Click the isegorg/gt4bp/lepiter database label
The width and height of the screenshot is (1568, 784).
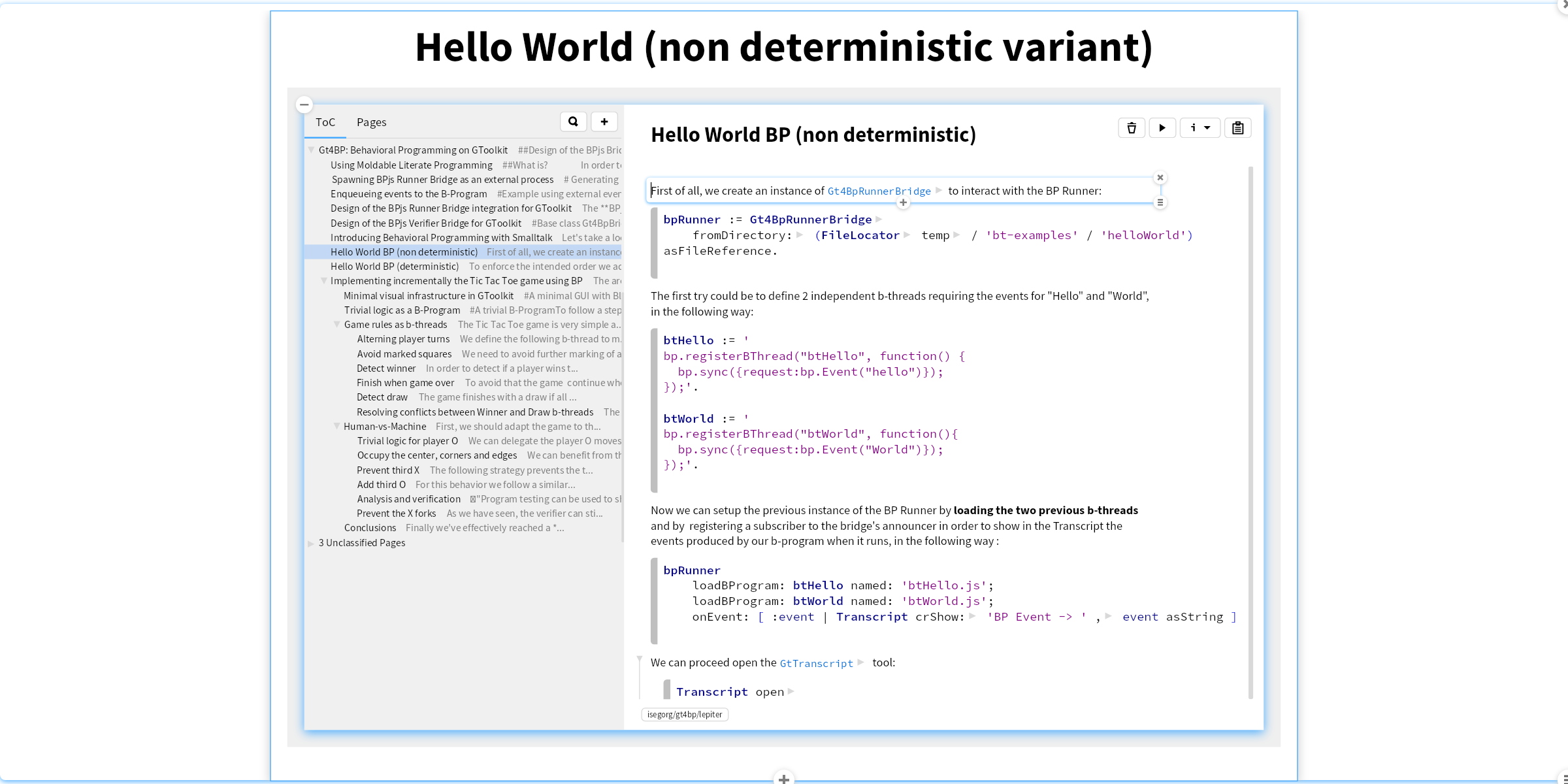point(685,715)
